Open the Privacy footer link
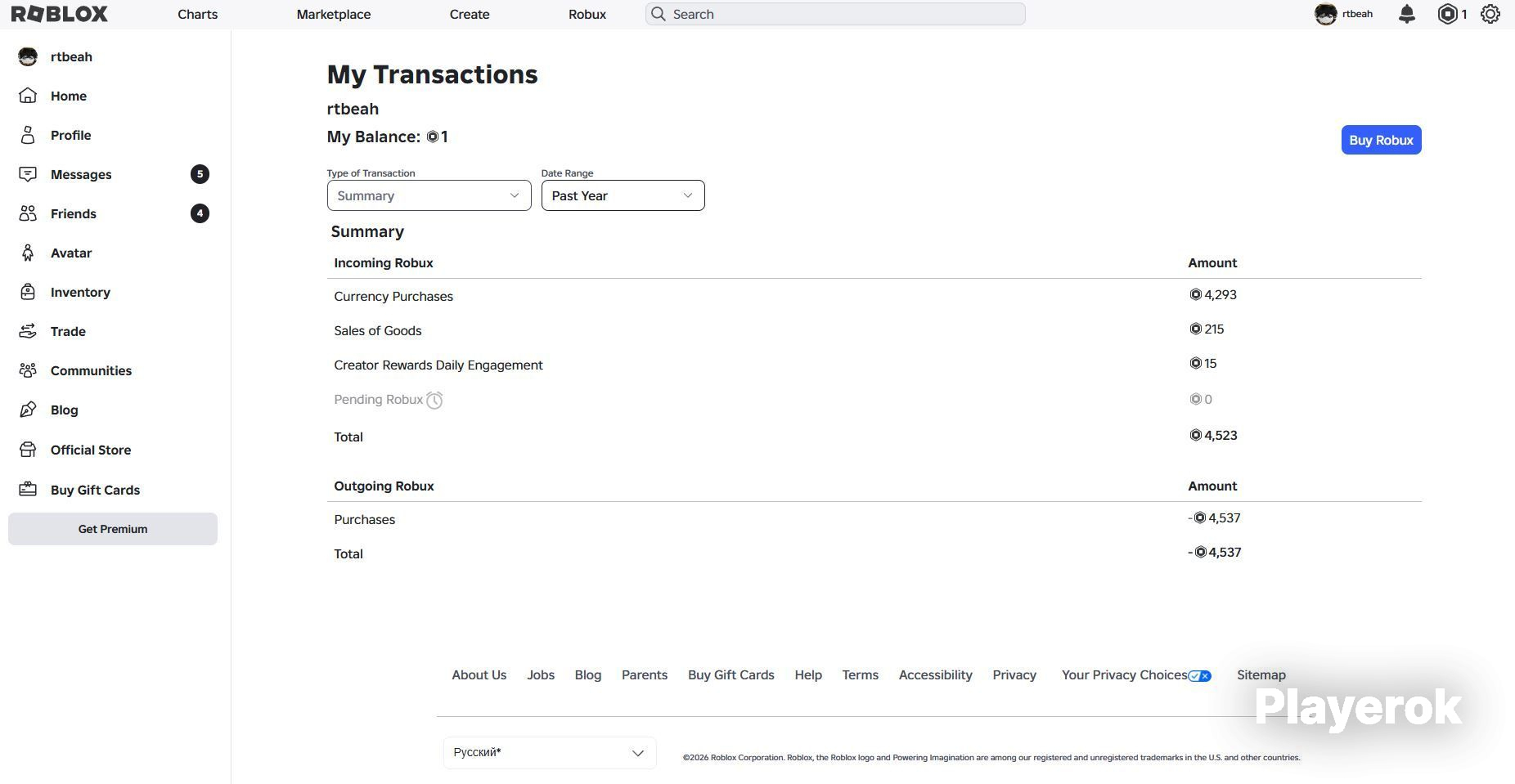 (1014, 675)
